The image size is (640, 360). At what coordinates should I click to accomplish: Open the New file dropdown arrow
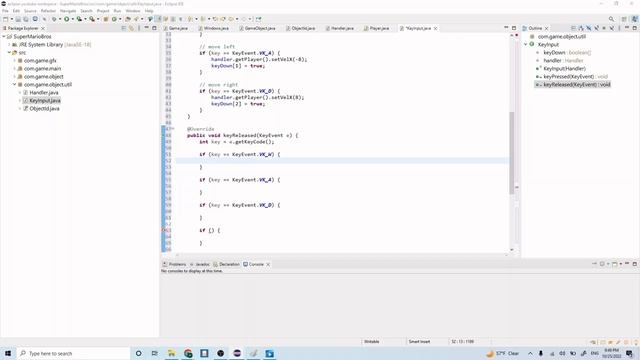[x=11, y=19]
